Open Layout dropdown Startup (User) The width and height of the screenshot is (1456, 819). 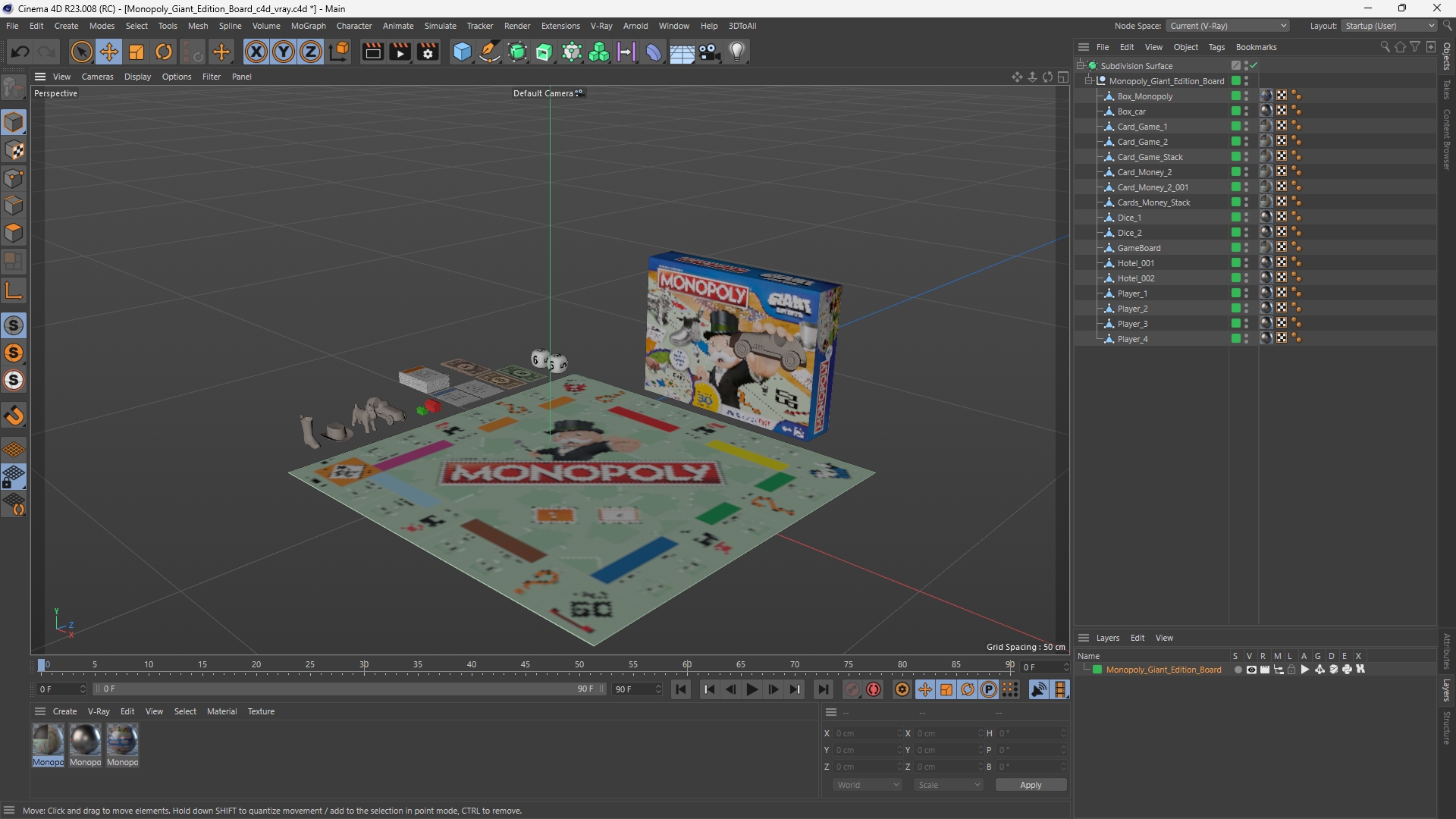coord(1389,26)
